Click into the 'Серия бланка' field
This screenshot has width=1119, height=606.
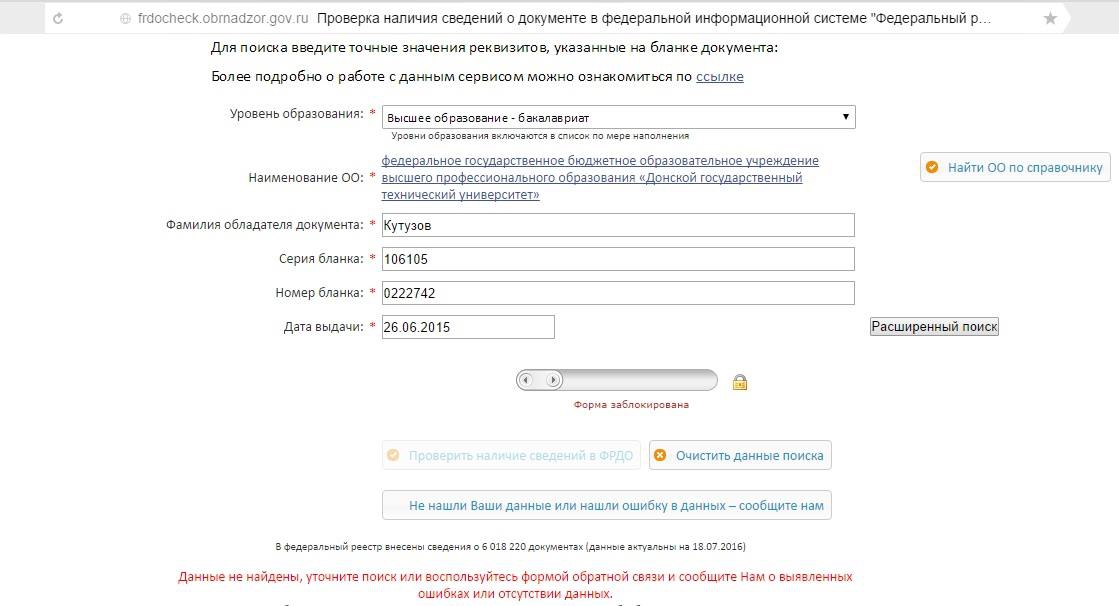[x=618, y=259]
